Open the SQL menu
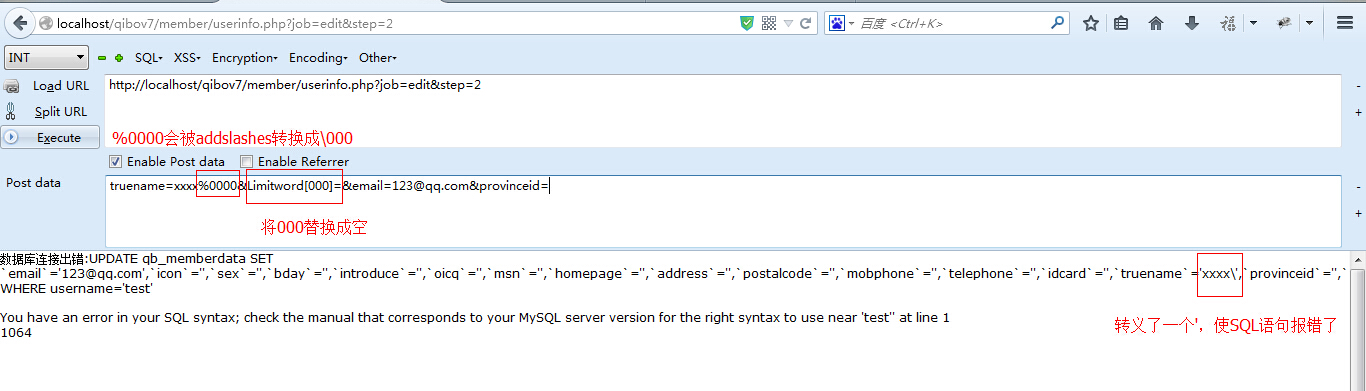This screenshot has width=1366, height=391. point(148,58)
